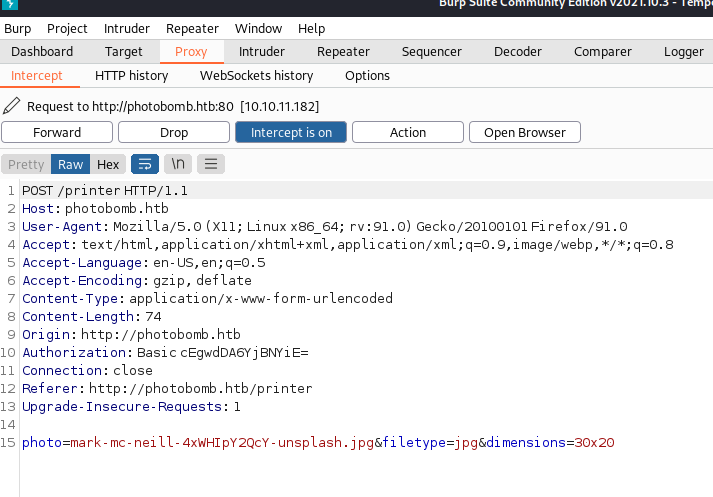
Task: Click the photo parameter value in body
Action: 222,442
